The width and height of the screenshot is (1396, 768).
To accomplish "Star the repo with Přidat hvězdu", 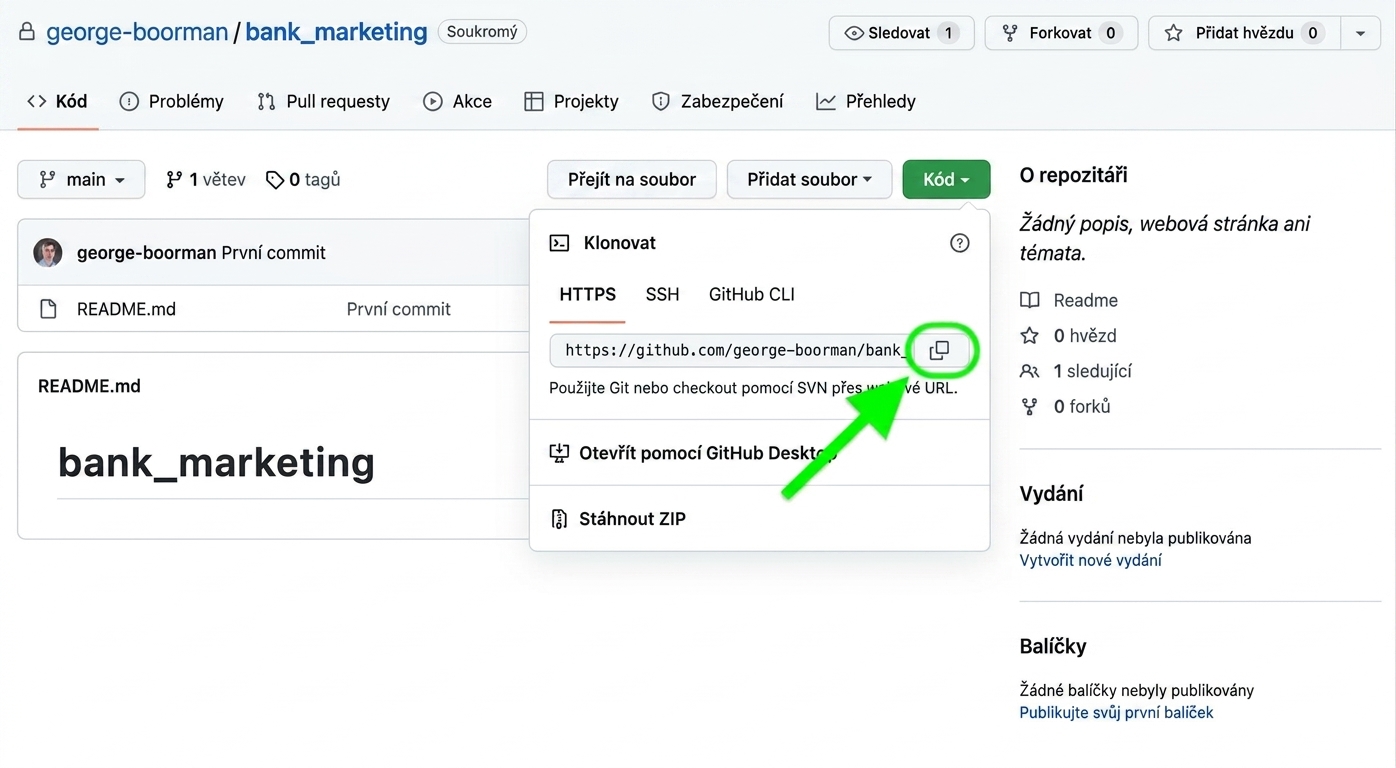I will (1245, 33).
